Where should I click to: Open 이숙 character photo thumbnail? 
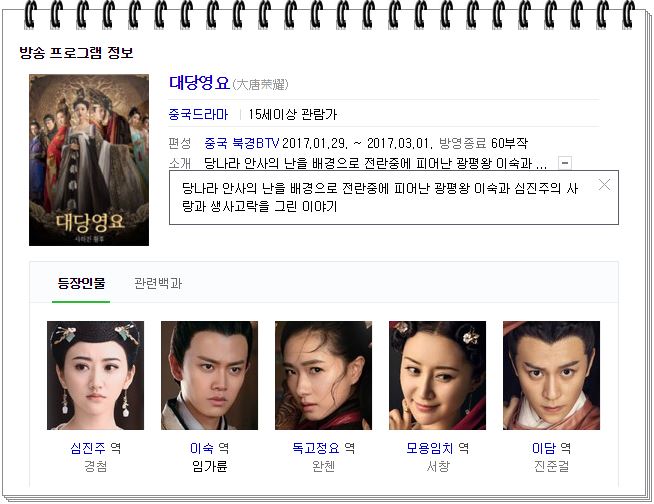(x=209, y=375)
